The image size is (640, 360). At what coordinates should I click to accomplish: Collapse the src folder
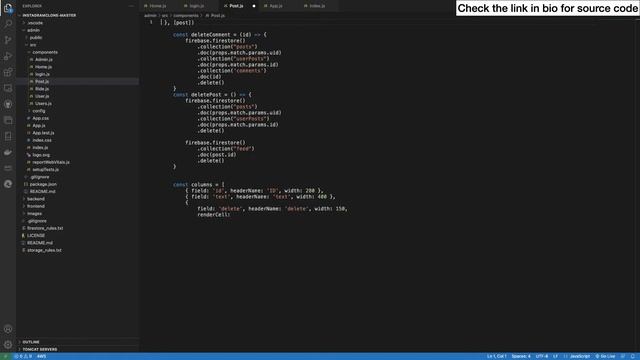click(x=33, y=45)
